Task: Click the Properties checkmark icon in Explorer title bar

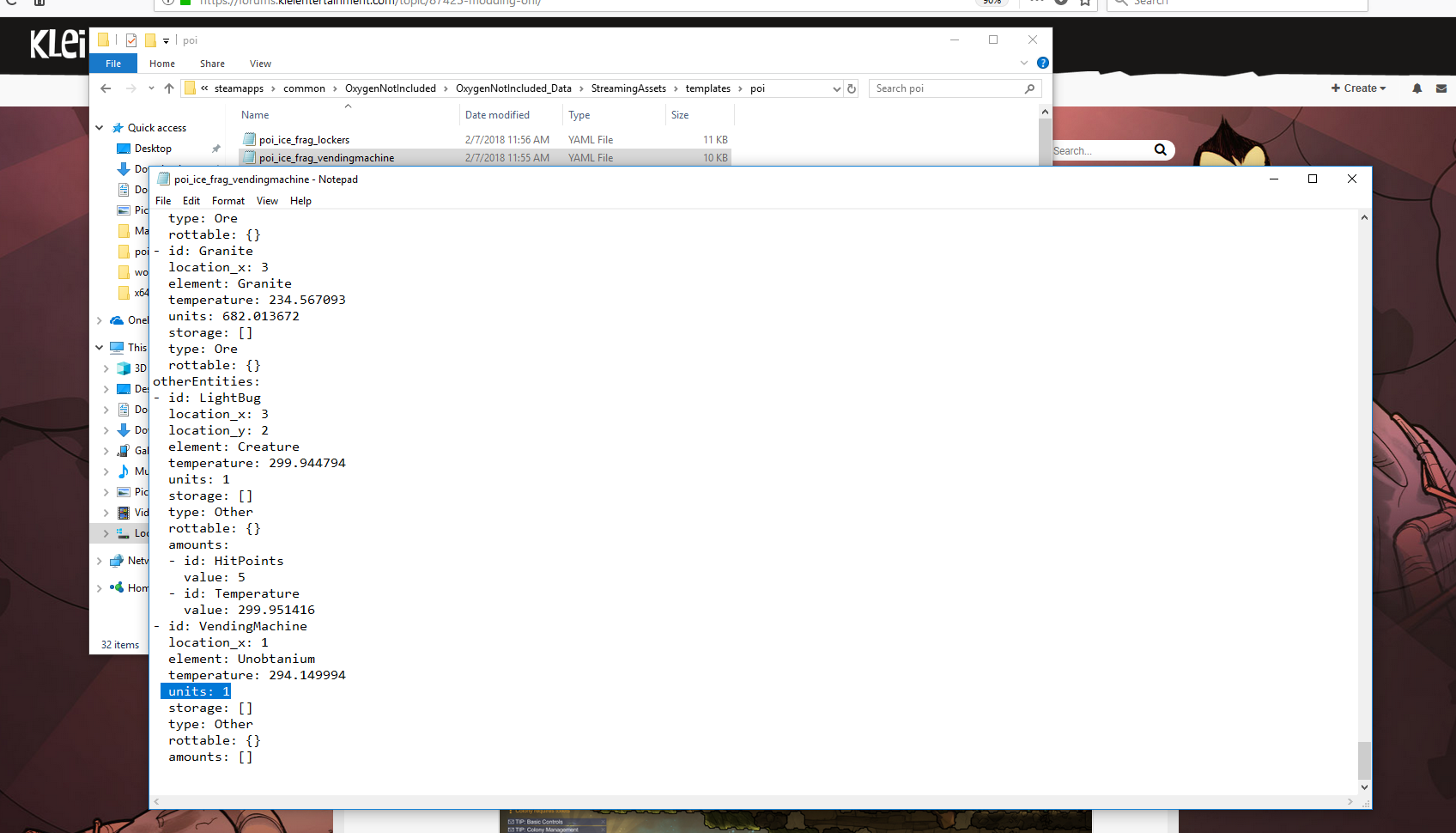Action: [x=131, y=40]
